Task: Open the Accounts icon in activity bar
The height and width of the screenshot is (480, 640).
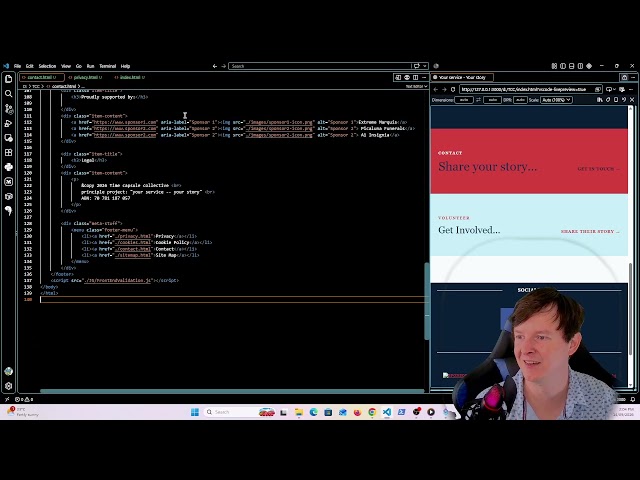Action: point(9,371)
